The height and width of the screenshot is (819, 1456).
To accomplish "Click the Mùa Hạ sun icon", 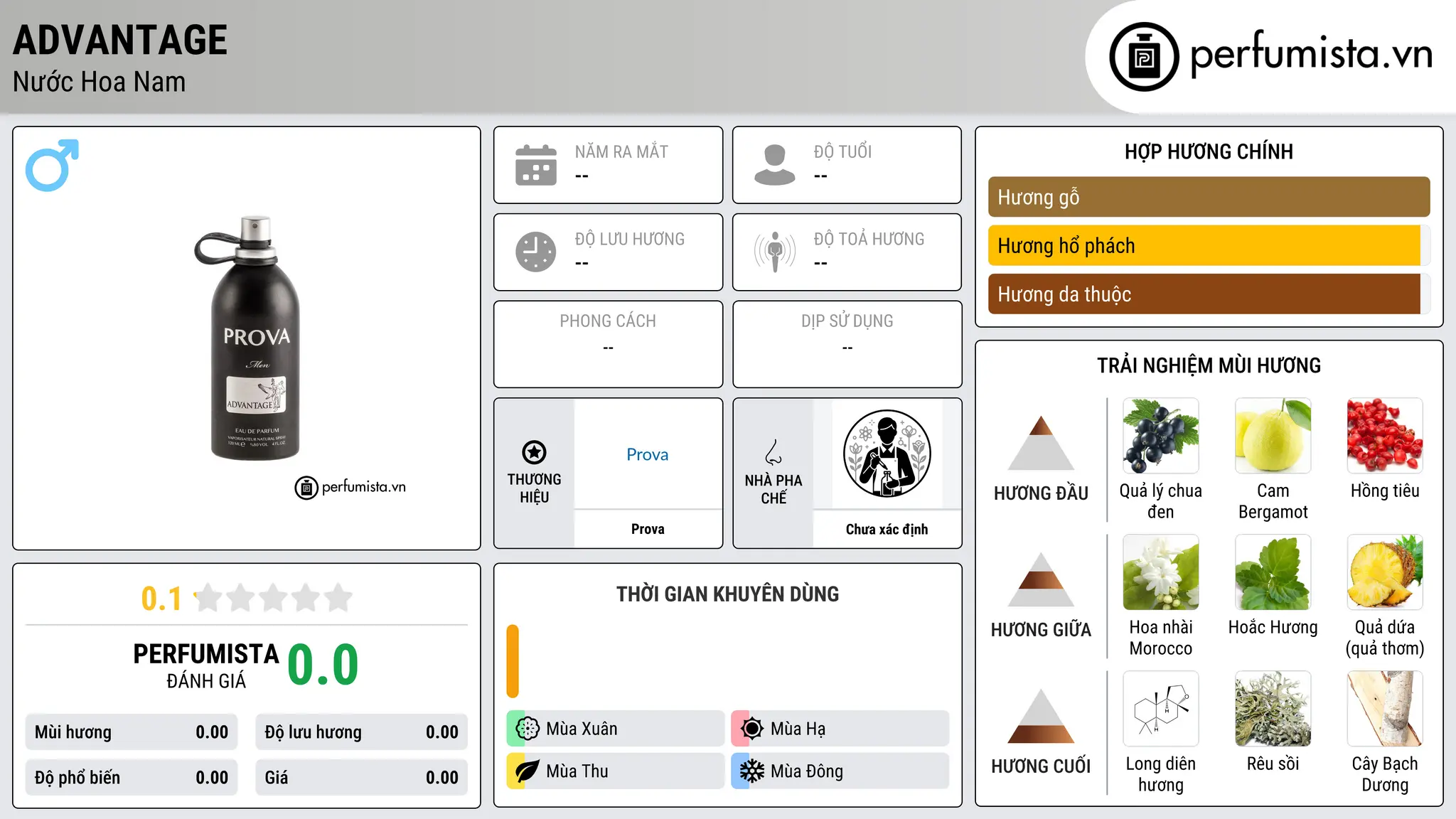I will click(x=752, y=729).
